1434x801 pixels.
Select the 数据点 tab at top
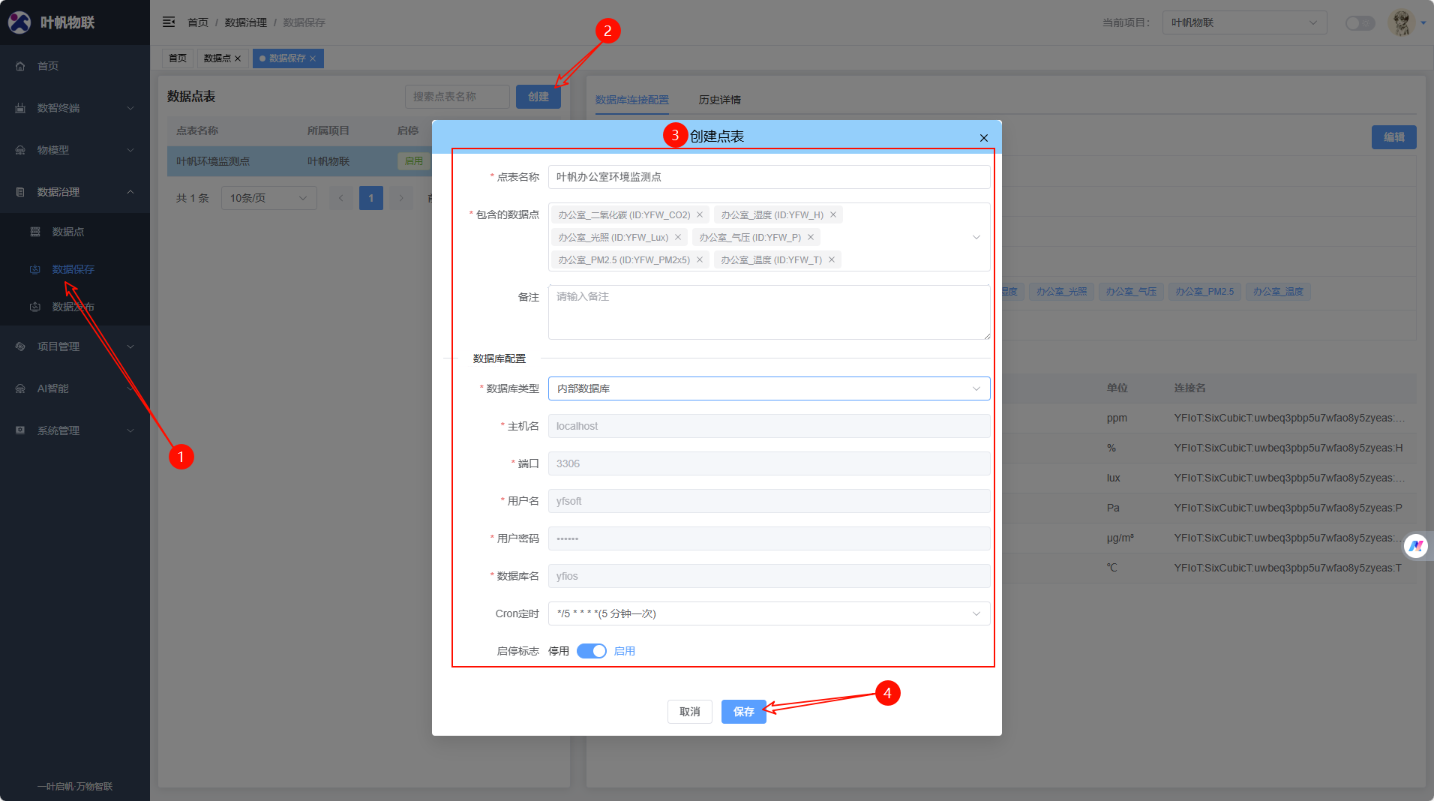219,57
